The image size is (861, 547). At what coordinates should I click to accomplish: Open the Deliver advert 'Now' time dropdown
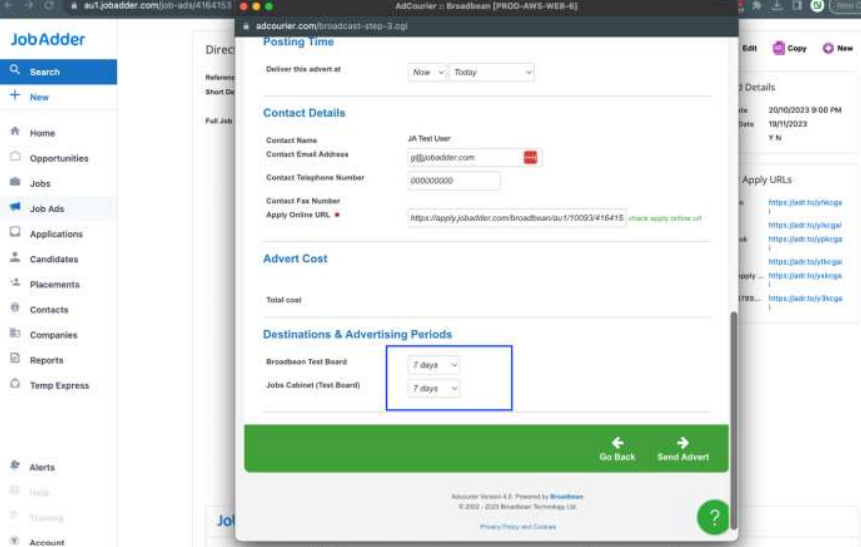point(427,72)
